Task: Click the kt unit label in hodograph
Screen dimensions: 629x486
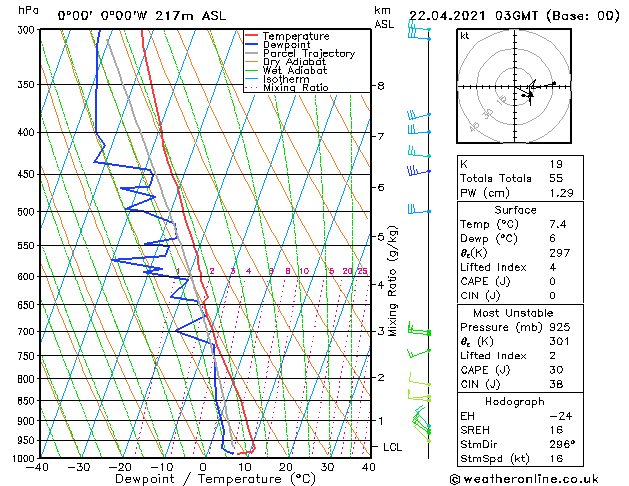Action: 465,36
